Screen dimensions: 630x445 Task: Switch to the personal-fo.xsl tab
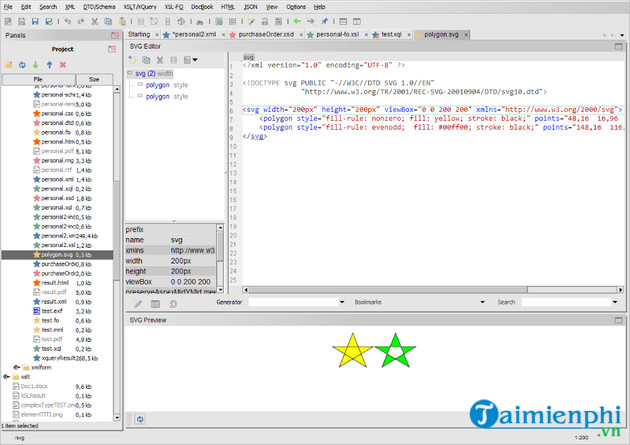pos(338,34)
